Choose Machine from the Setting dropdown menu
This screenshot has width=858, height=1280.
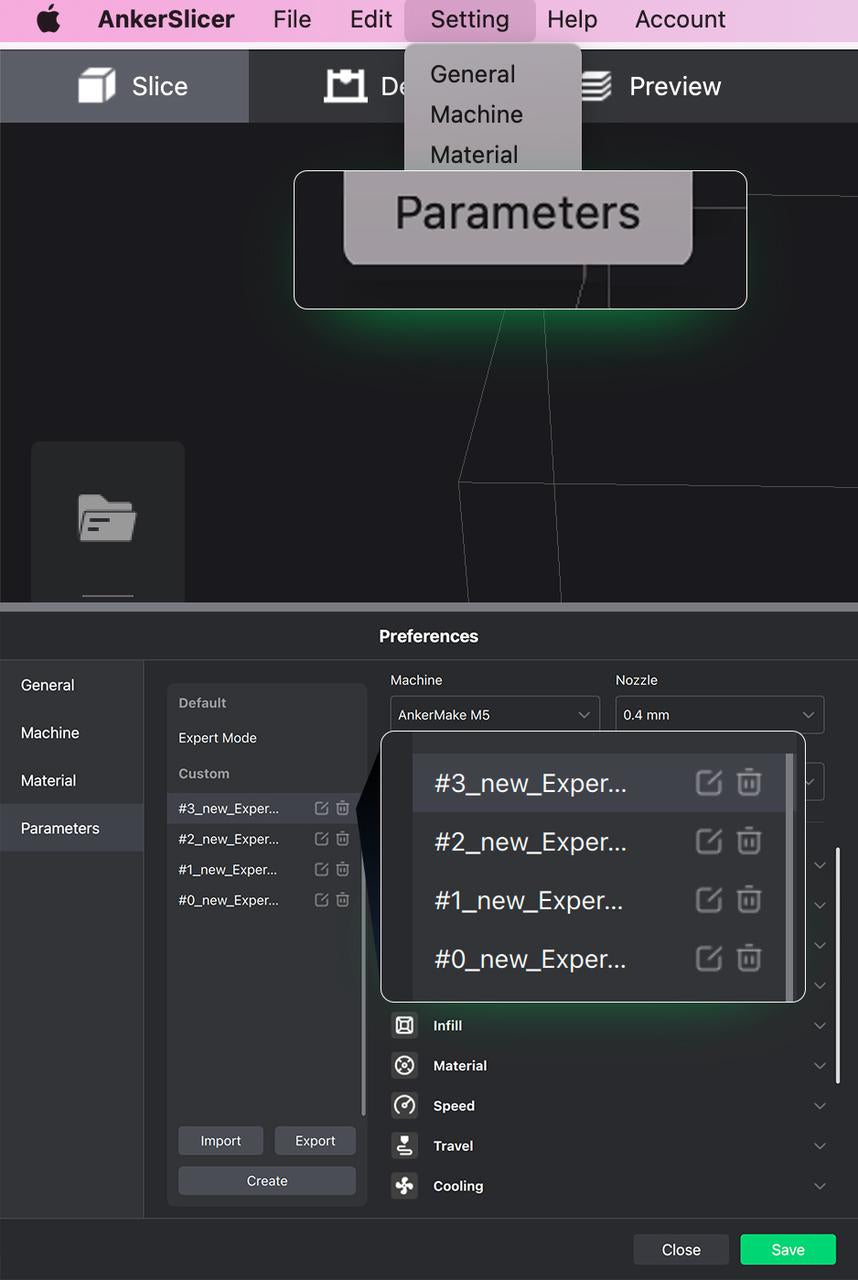pos(476,115)
